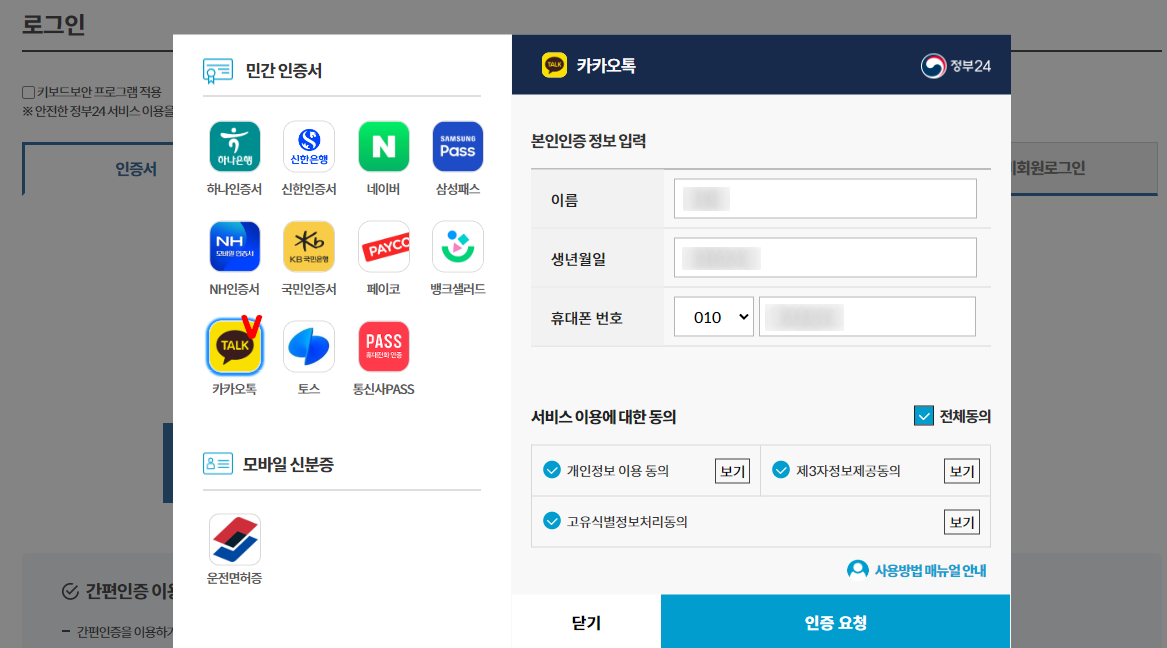Click the 인증 요청 button
Image resolution: width=1167 pixels, height=648 pixels.
click(x=836, y=622)
